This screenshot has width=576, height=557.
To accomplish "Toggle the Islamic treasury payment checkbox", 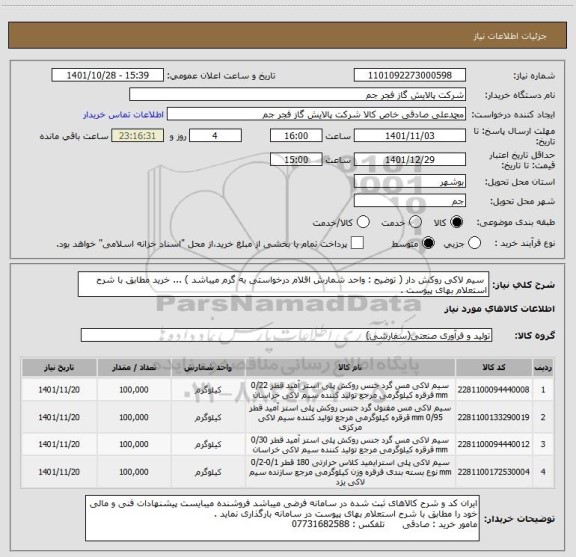I will tap(357, 243).
